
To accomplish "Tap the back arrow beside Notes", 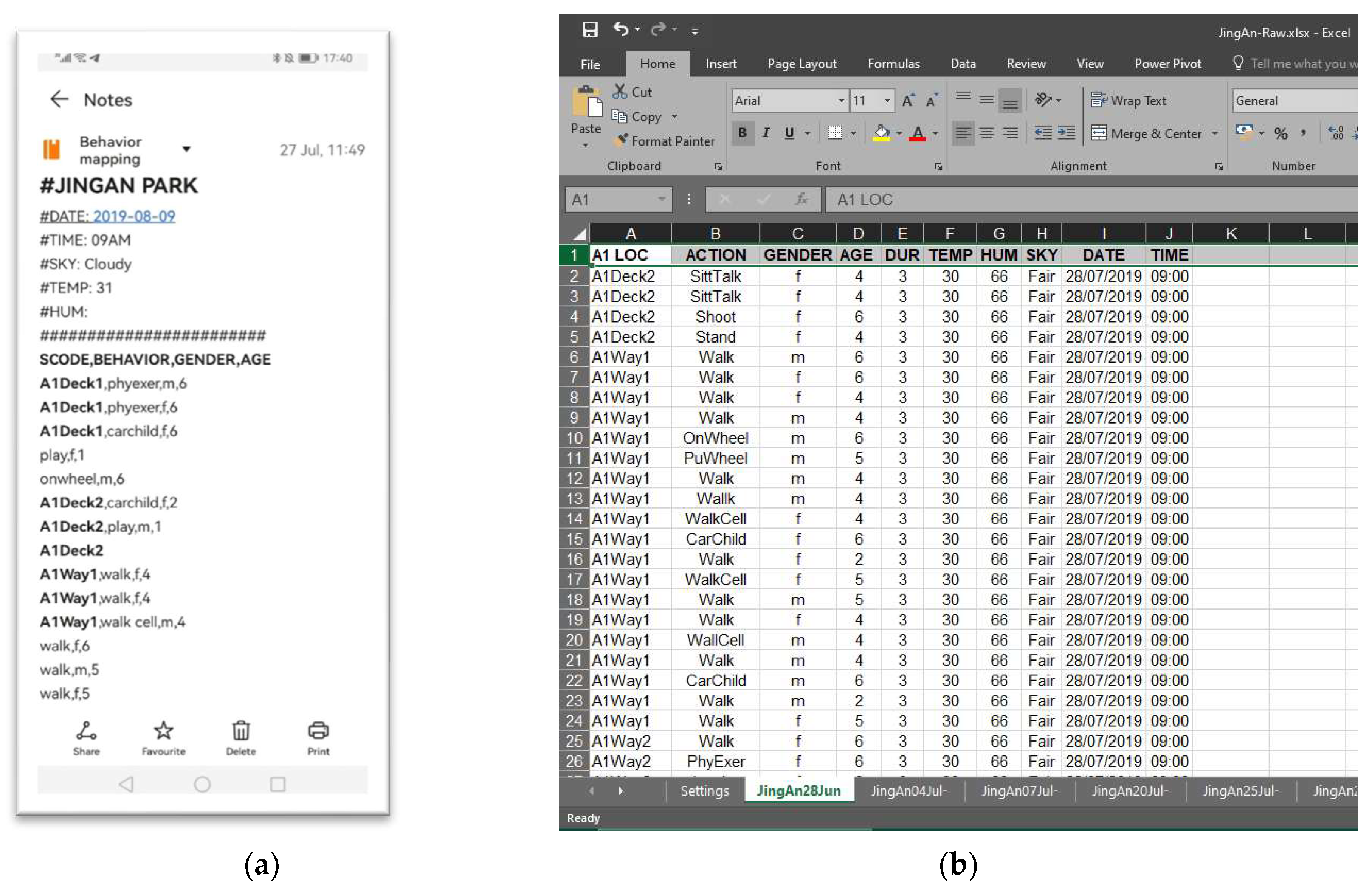I will pyautogui.click(x=59, y=99).
